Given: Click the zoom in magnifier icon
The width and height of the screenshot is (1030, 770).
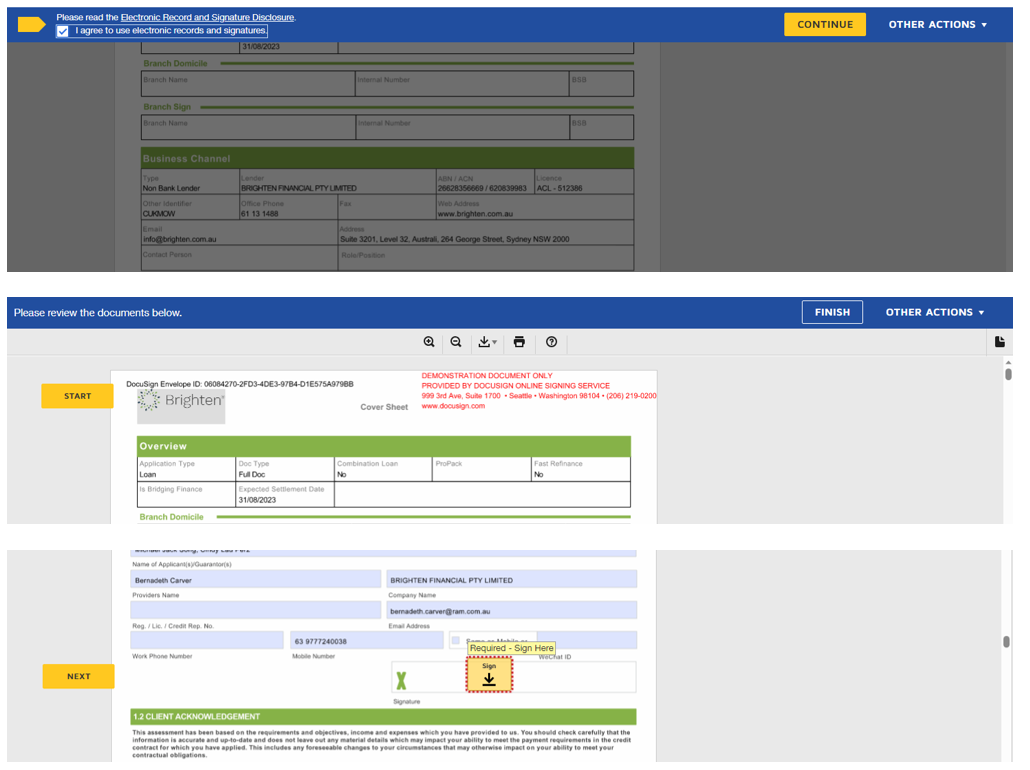Looking at the screenshot, I should [429, 342].
